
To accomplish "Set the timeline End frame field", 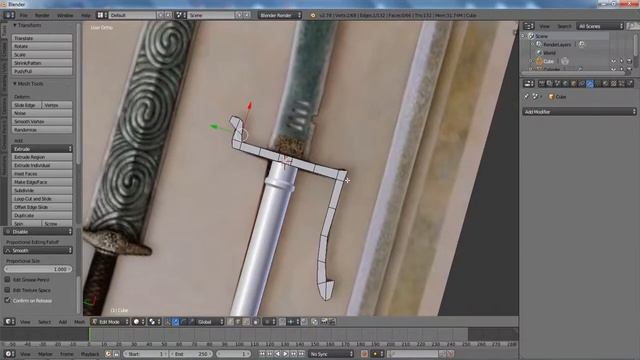I will (191, 354).
